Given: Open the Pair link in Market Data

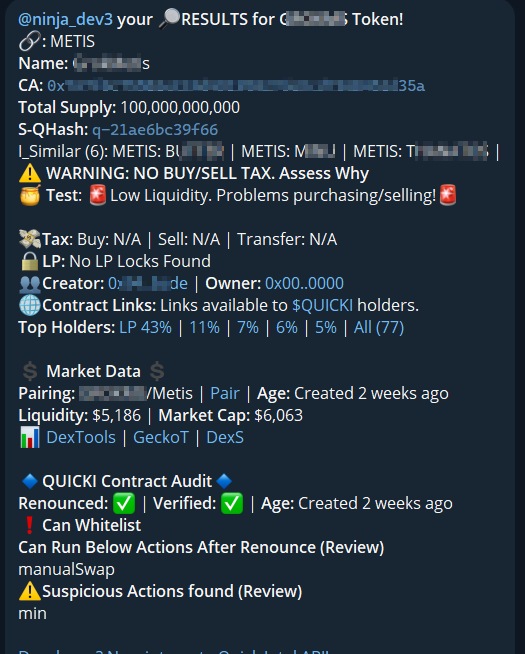Looking at the screenshot, I should (x=225, y=394).
